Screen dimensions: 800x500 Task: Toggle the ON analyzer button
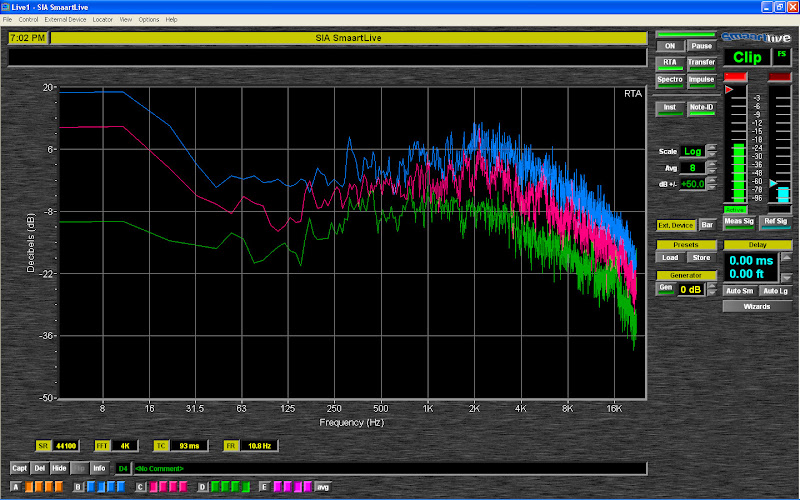(670, 46)
